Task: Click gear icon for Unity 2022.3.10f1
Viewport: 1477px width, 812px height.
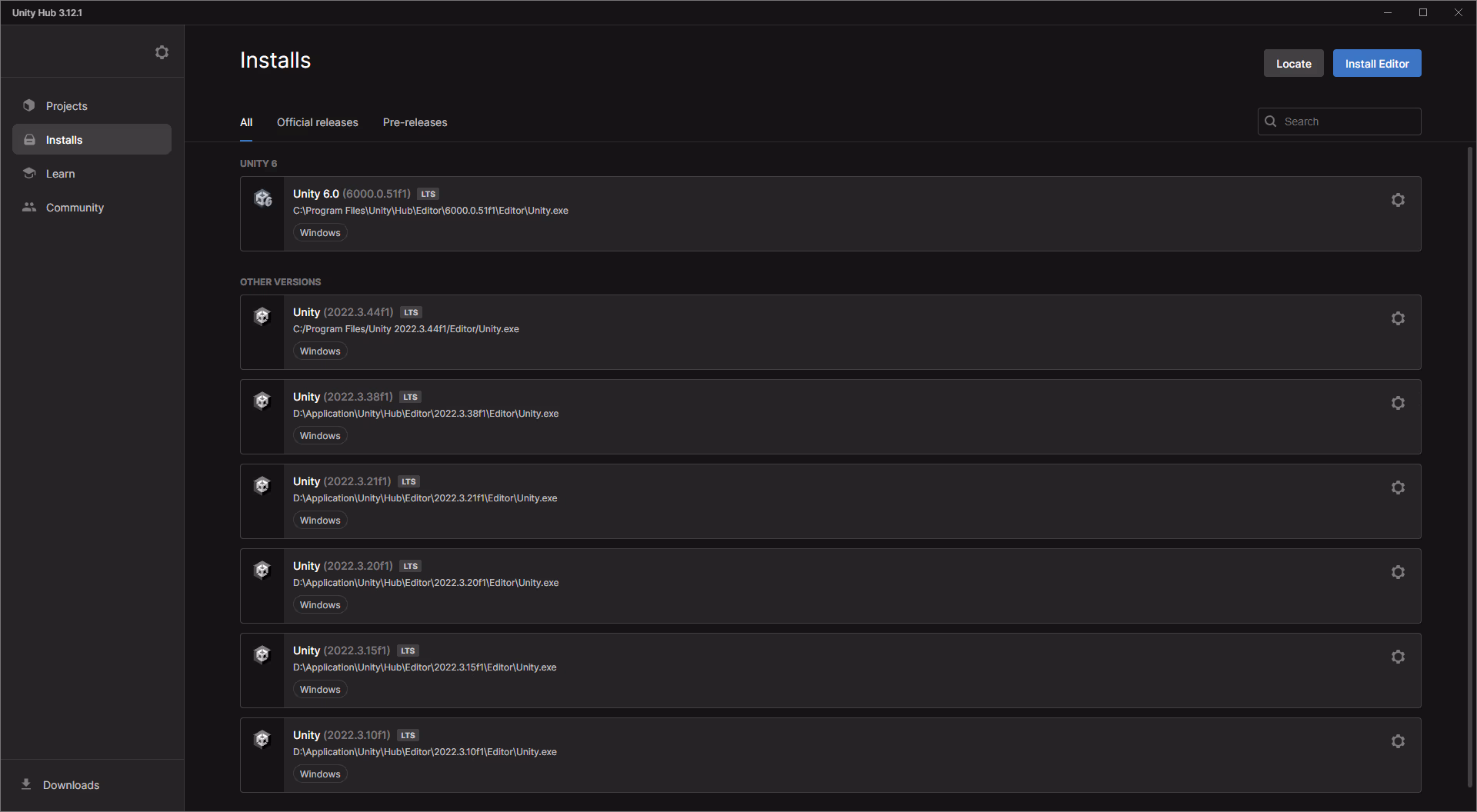Action: pyautogui.click(x=1398, y=741)
